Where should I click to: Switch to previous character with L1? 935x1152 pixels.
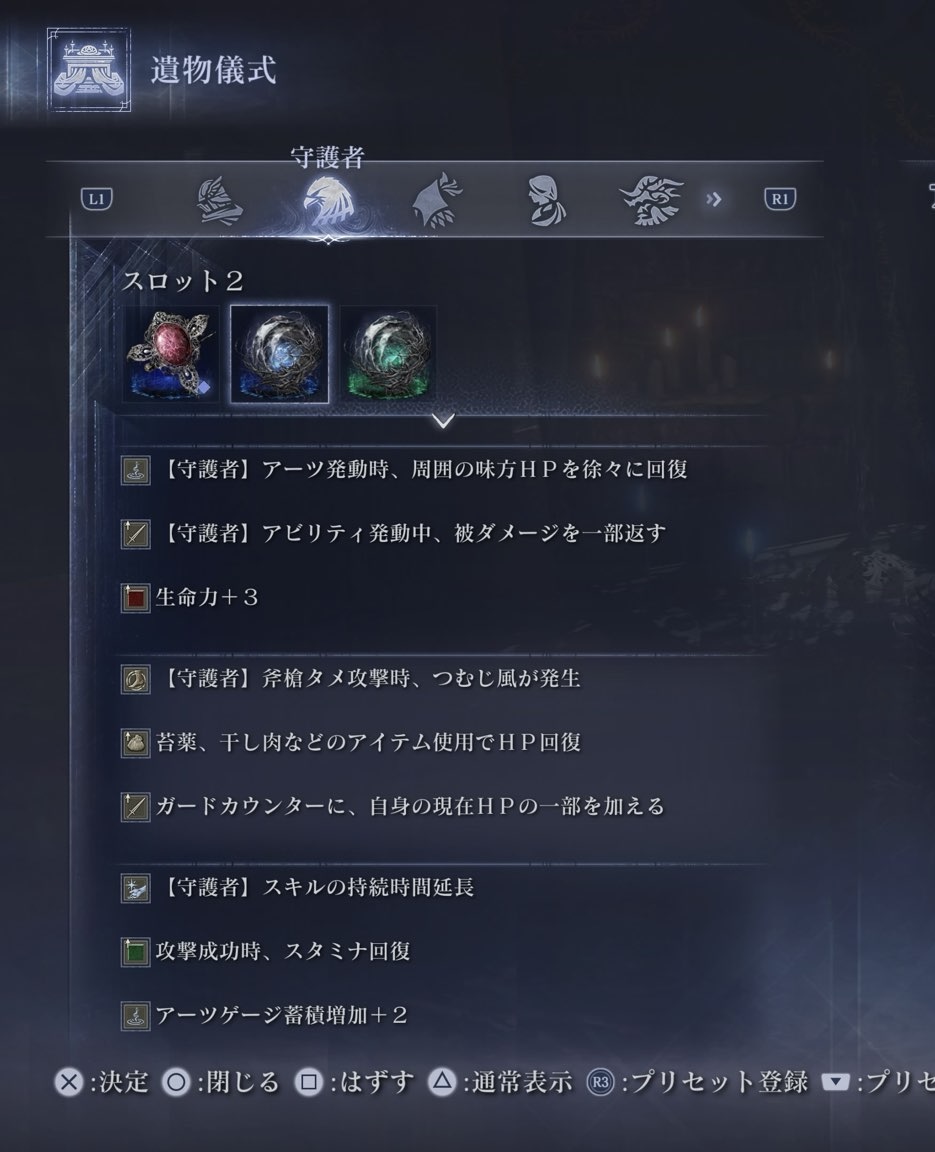pyautogui.click(x=96, y=198)
